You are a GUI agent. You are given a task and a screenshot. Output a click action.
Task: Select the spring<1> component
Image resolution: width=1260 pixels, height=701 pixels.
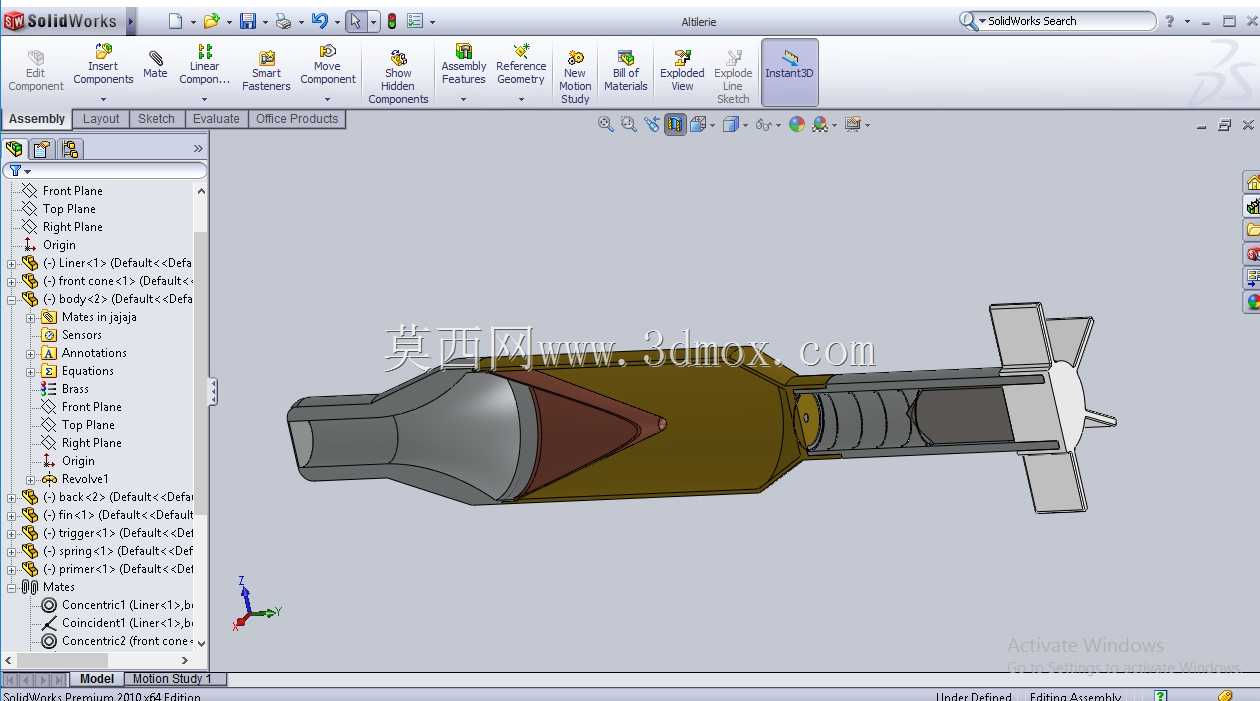(x=107, y=551)
